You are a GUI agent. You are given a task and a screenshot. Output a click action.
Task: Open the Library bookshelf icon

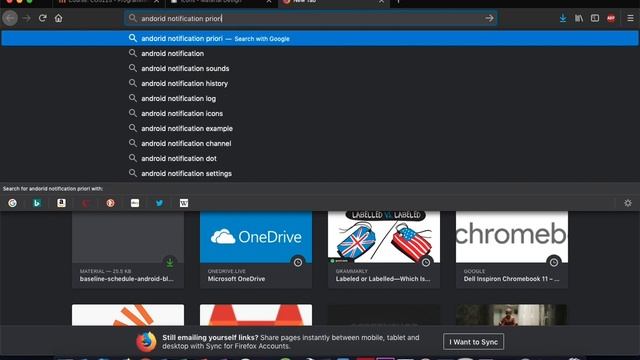(579, 18)
